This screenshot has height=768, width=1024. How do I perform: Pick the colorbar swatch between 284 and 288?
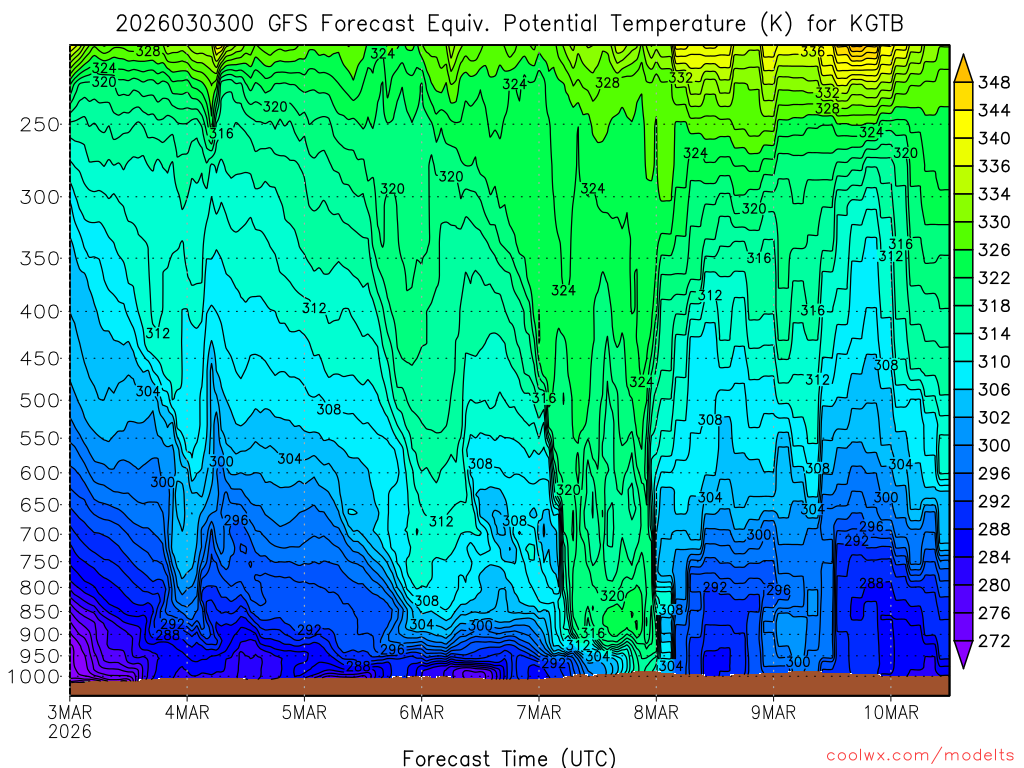tap(963, 543)
